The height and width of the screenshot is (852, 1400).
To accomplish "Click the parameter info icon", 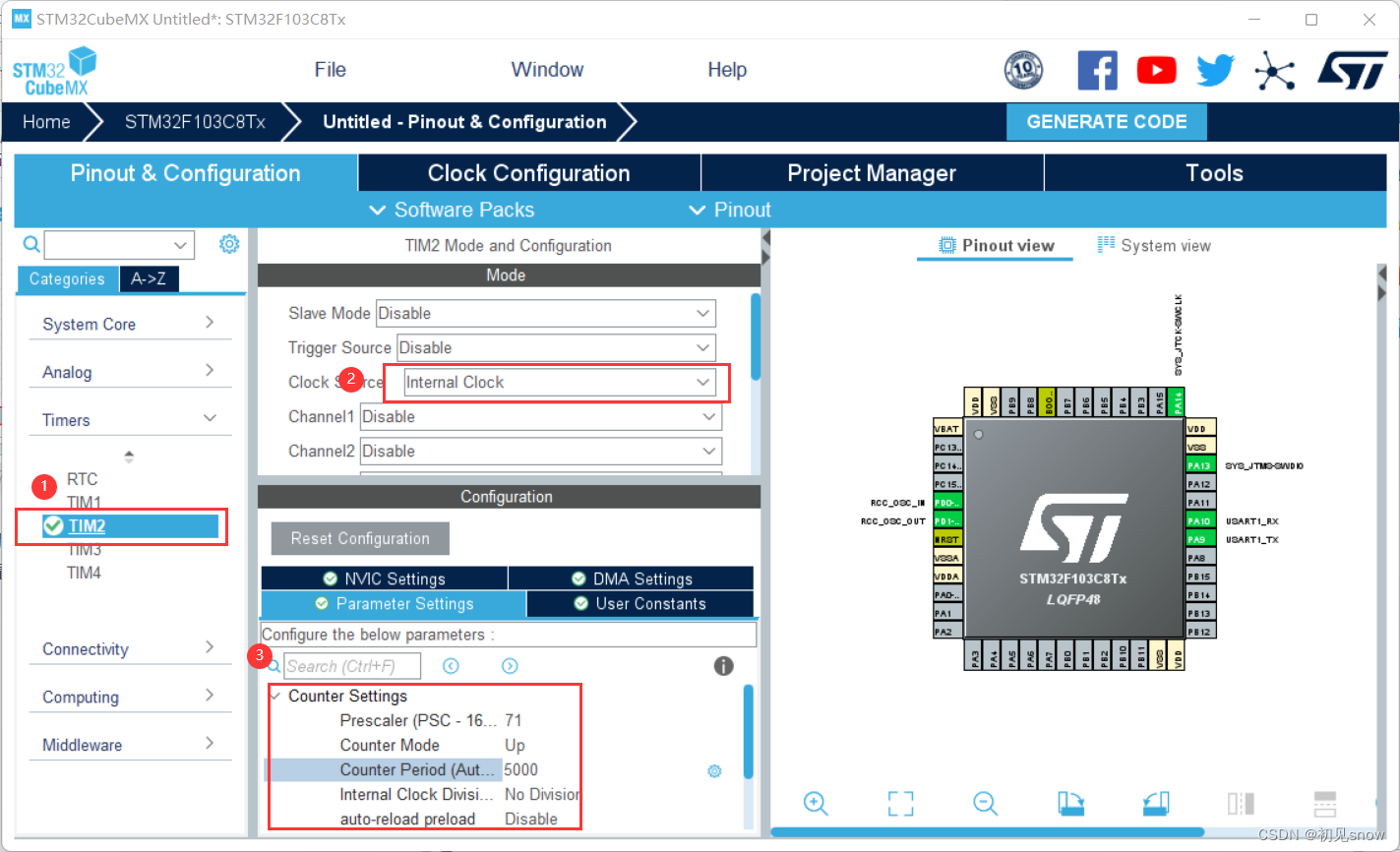I will tap(723, 666).
